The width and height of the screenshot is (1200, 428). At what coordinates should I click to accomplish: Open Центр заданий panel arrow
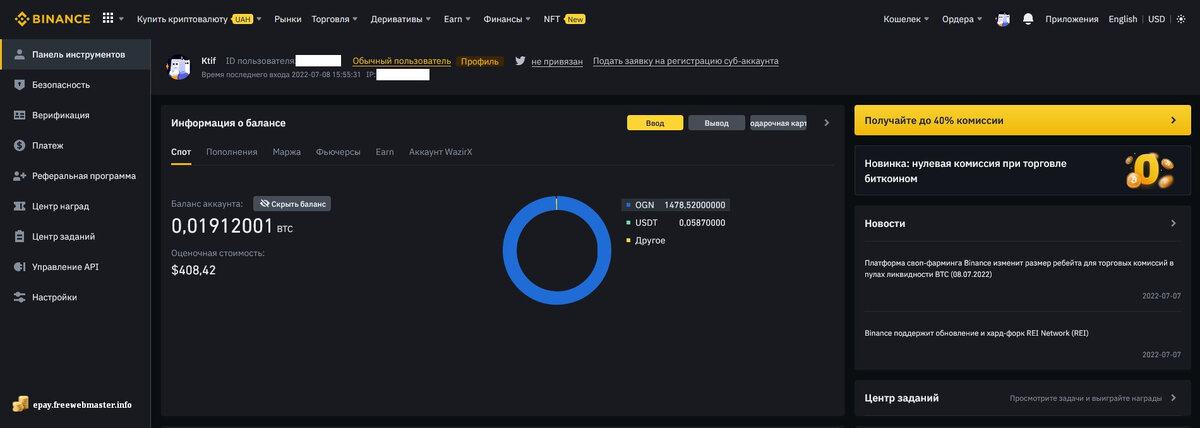coord(1173,398)
